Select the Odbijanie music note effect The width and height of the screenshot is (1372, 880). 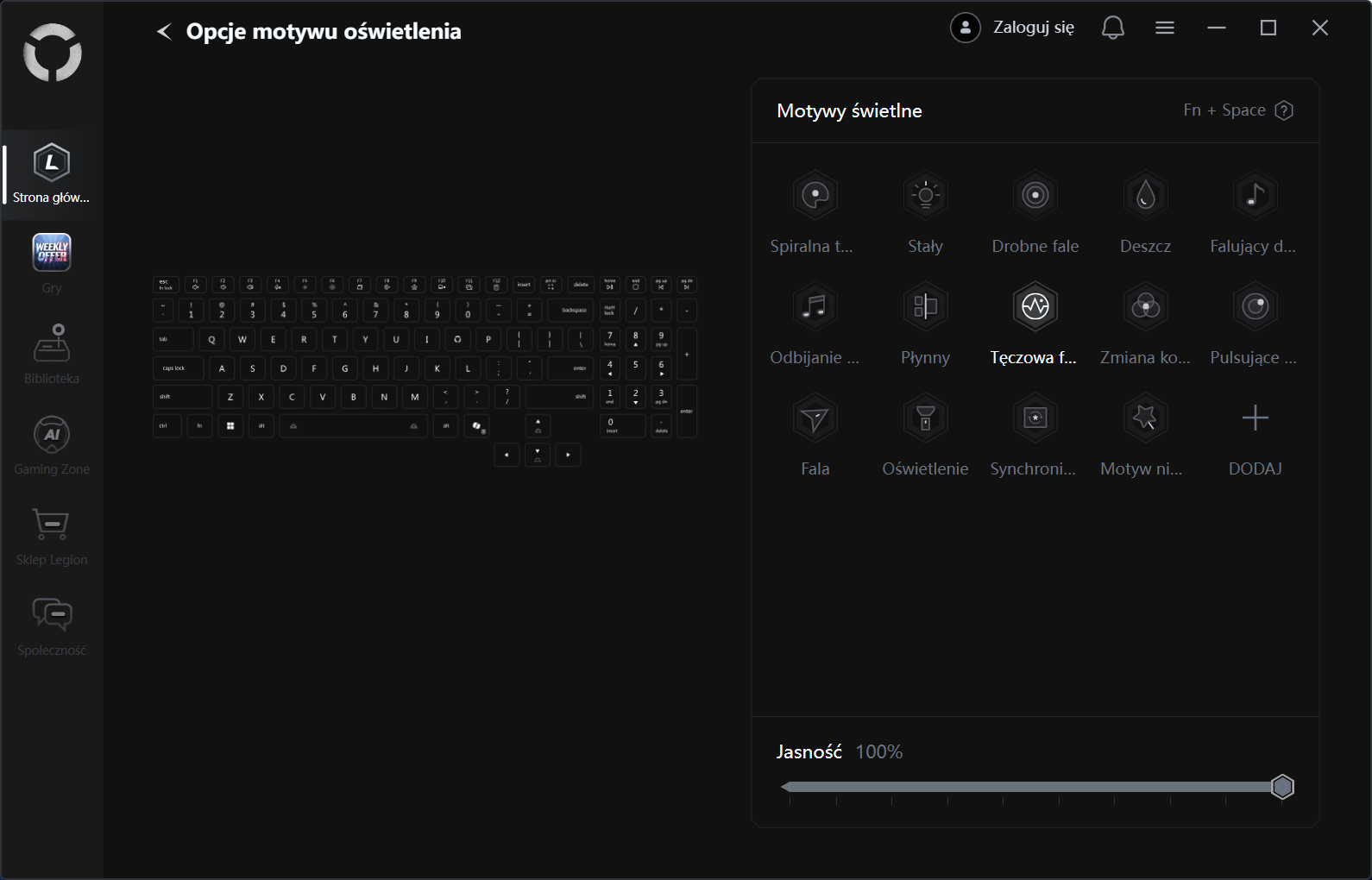815,307
